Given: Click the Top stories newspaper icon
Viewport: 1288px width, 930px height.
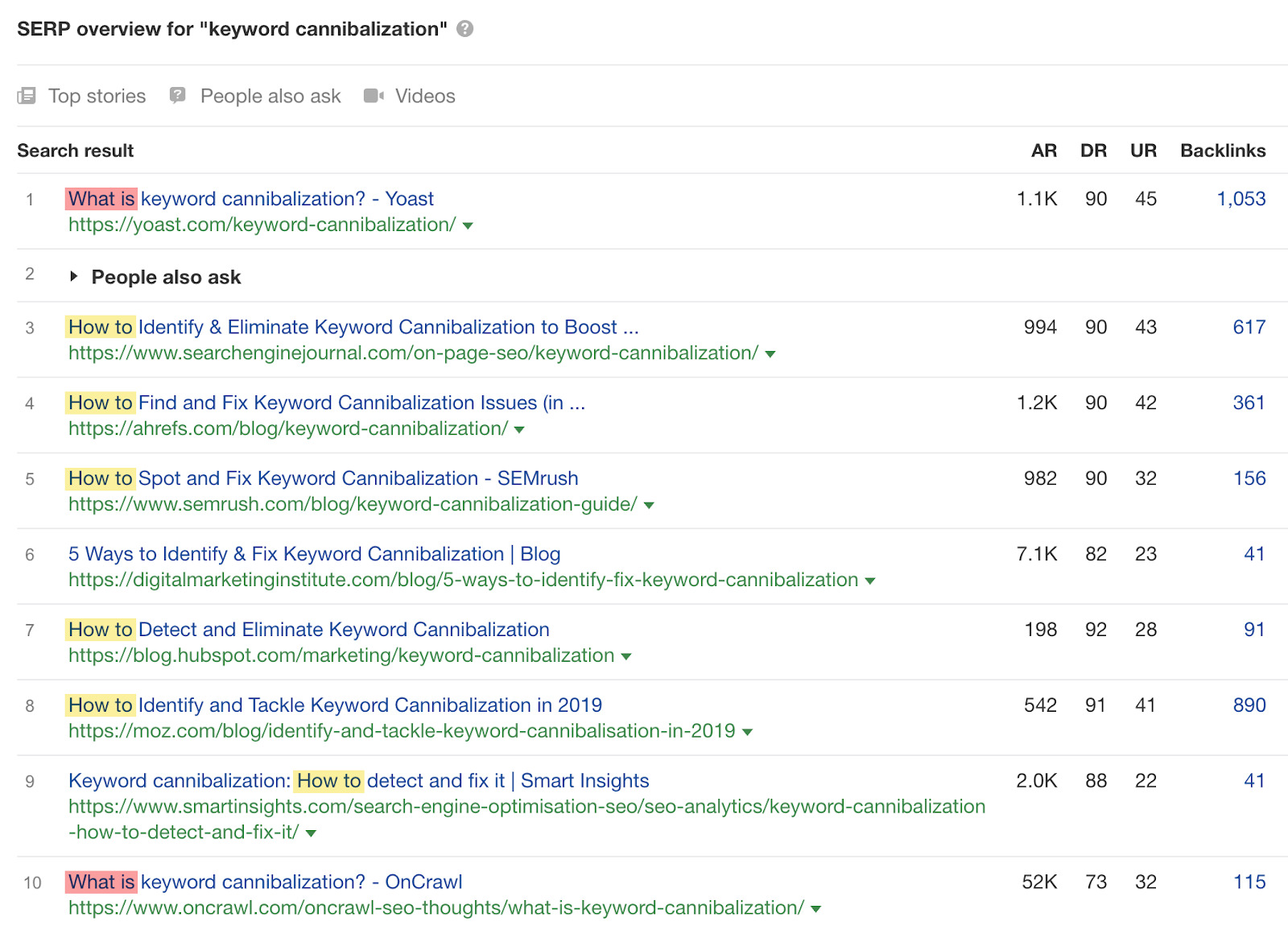Looking at the screenshot, I should tap(27, 96).
